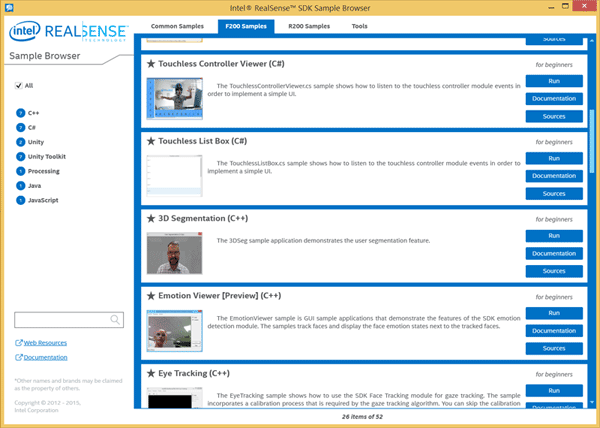600x428 pixels.
Task: Click the star icon beside Eye Tracking
Action: pos(151,373)
